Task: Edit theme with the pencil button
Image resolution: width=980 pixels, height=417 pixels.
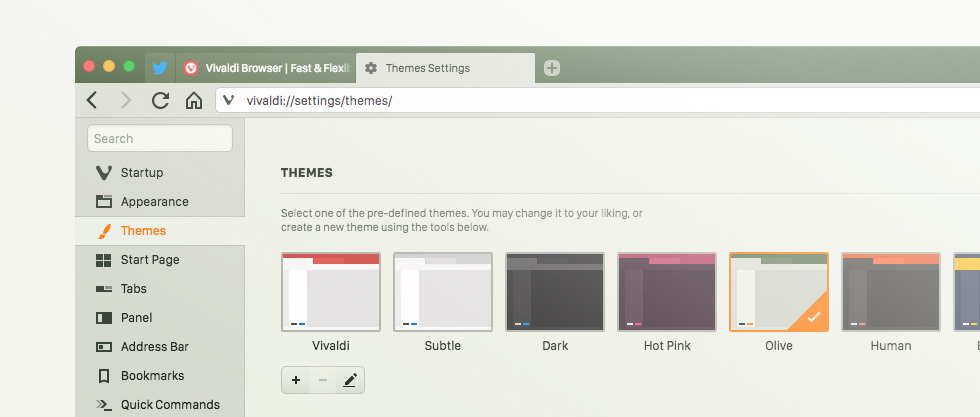Action: 350,380
